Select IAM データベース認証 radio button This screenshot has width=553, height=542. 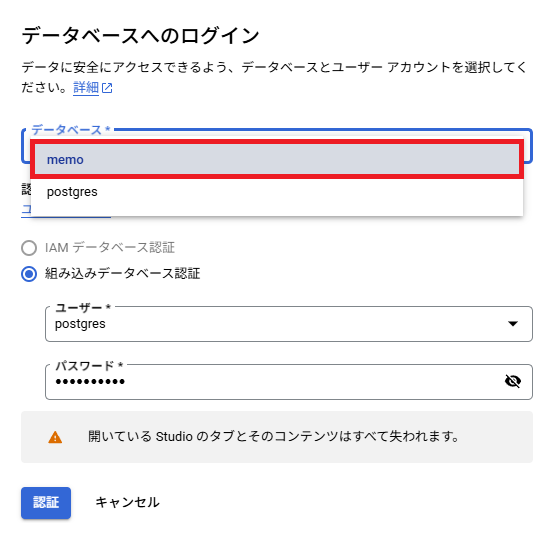[x=29, y=248]
